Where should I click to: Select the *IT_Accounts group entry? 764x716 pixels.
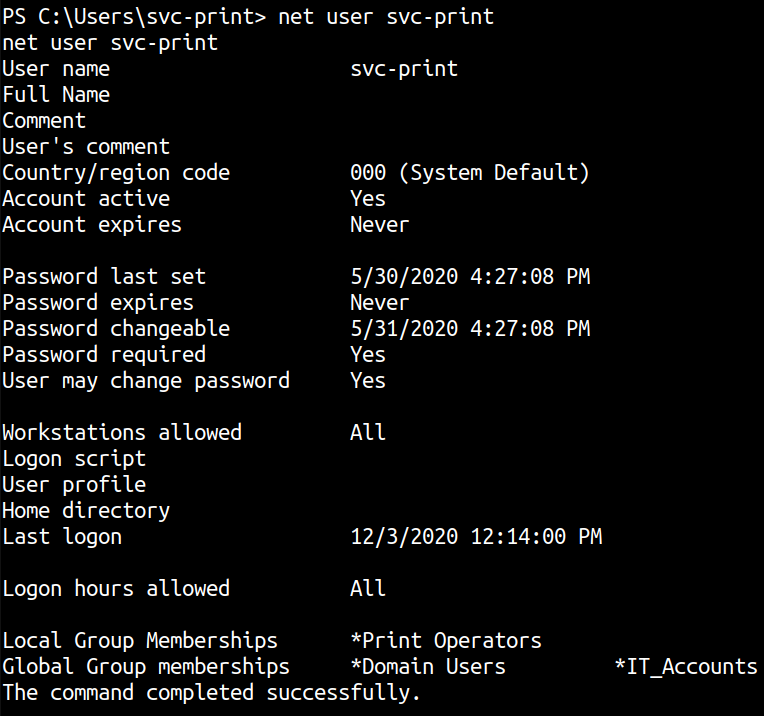(686, 667)
